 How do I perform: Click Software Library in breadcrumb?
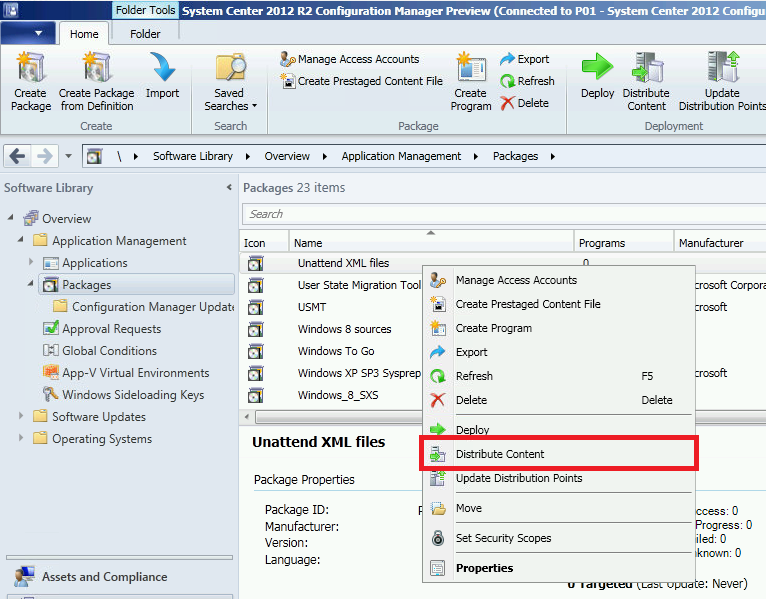(x=192, y=156)
